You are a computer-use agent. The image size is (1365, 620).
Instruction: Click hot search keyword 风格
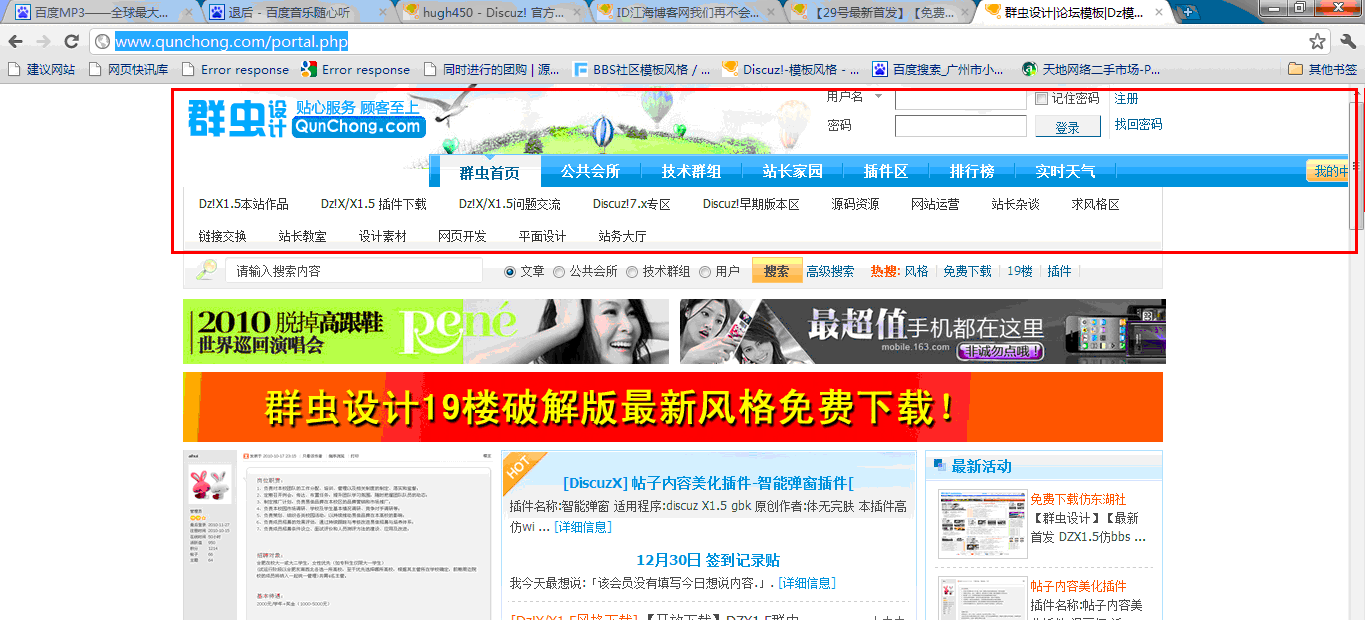[916, 271]
